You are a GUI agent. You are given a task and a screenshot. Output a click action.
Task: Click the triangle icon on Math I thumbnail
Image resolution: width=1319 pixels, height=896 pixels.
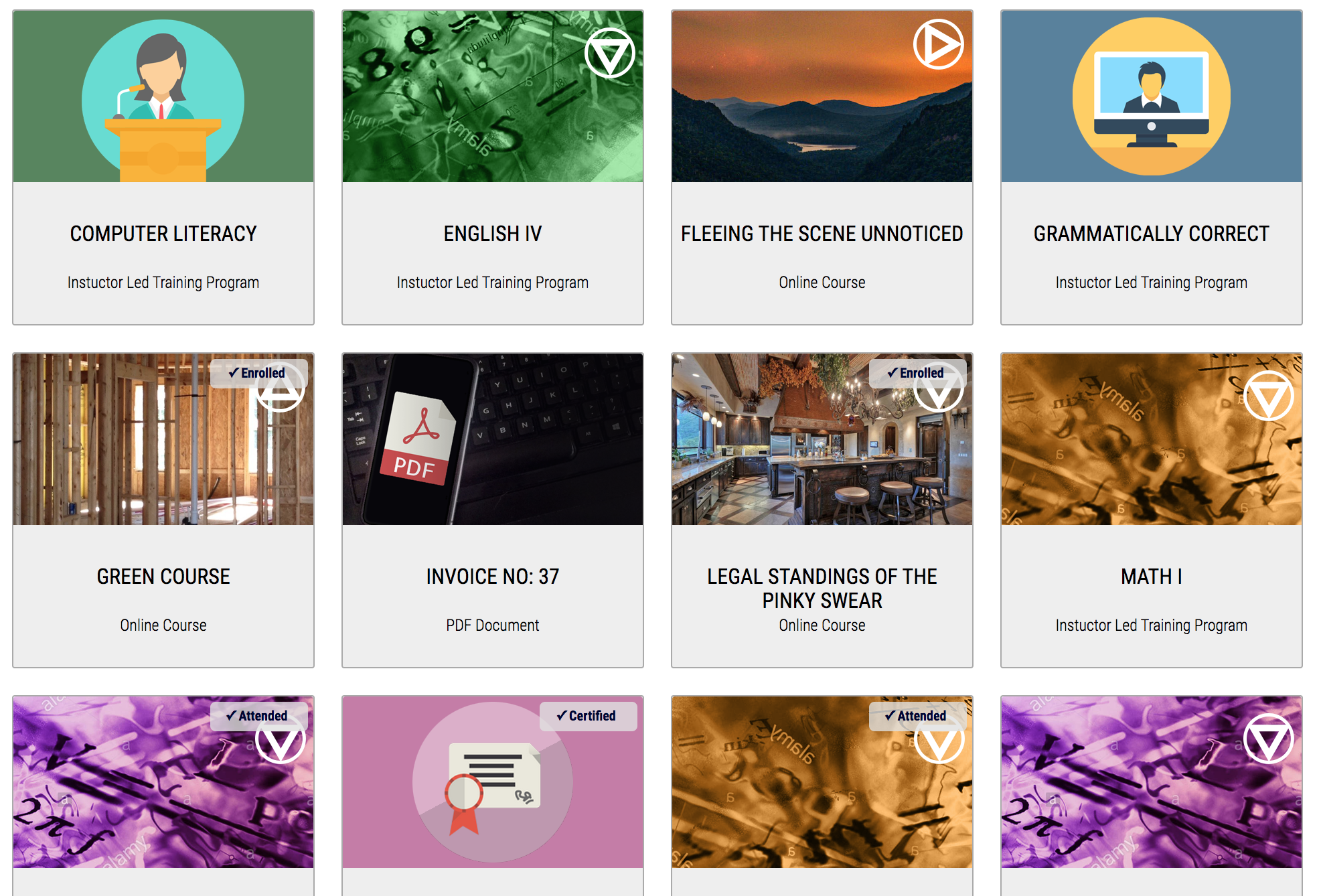[1268, 396]
